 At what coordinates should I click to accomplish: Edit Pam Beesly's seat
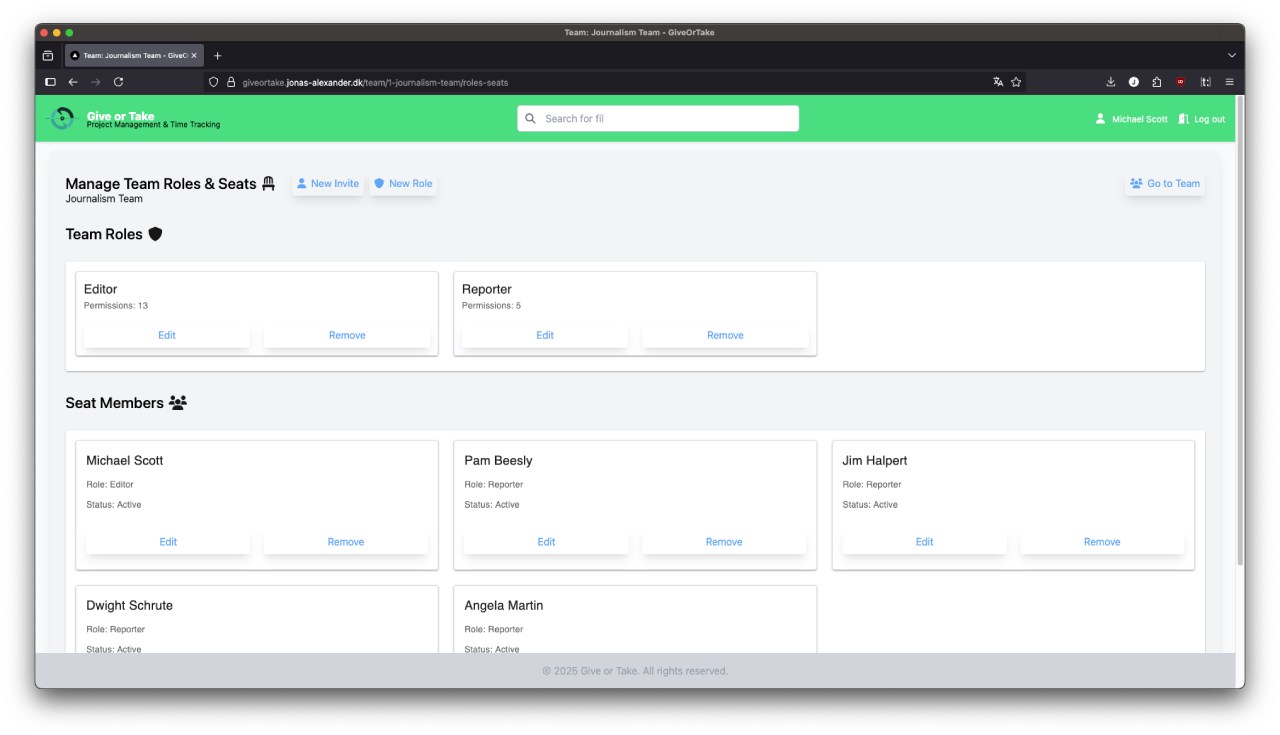click(x=546, y=542)
